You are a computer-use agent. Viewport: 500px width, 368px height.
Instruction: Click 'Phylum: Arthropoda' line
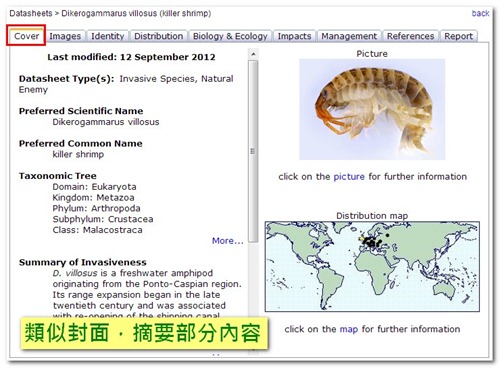click(x=96, y=208)
